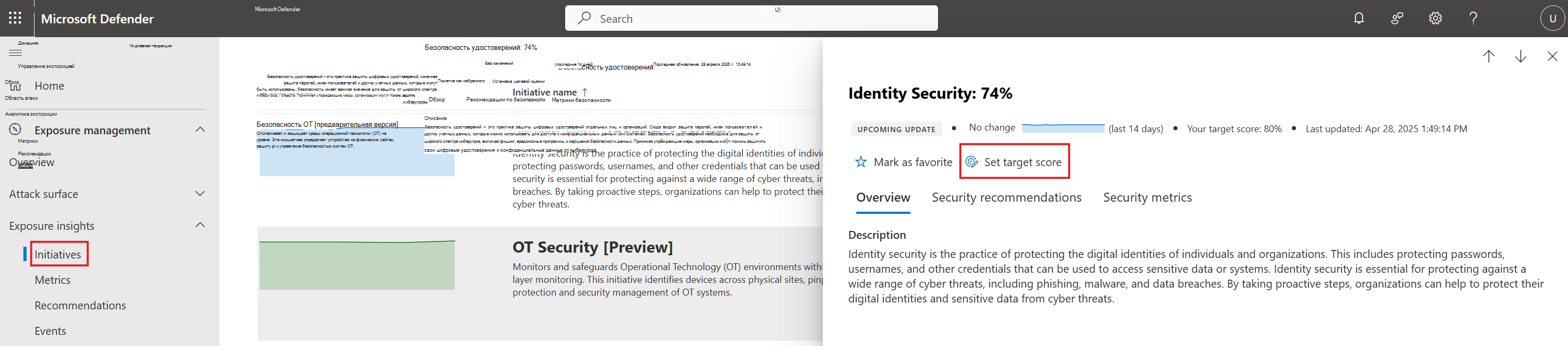The width and height of the screenshot is (1568, 346).
Task: Sort by Initiative name column
Action: click(550, 92)
